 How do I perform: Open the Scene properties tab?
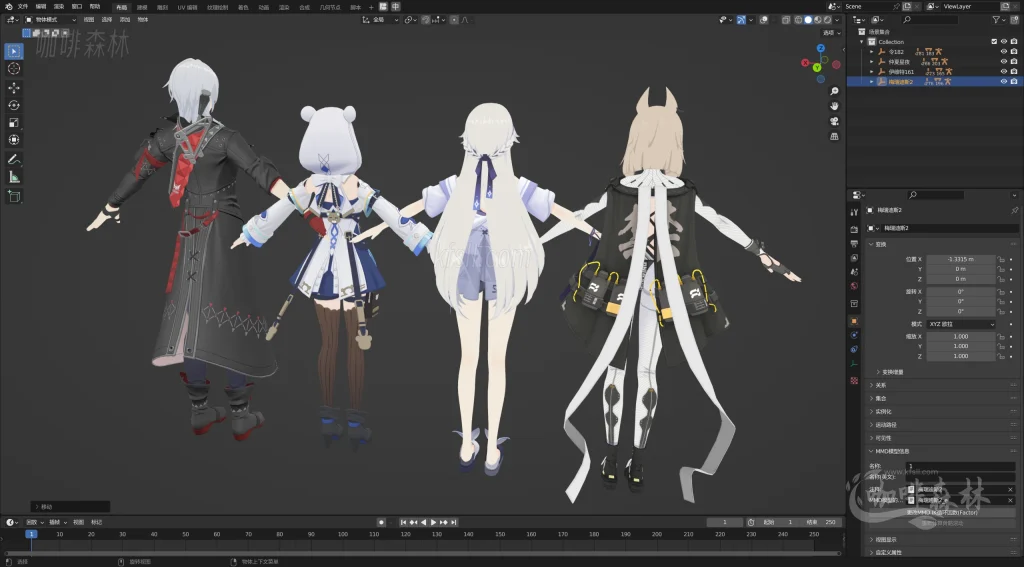click(x=854, y=272)
